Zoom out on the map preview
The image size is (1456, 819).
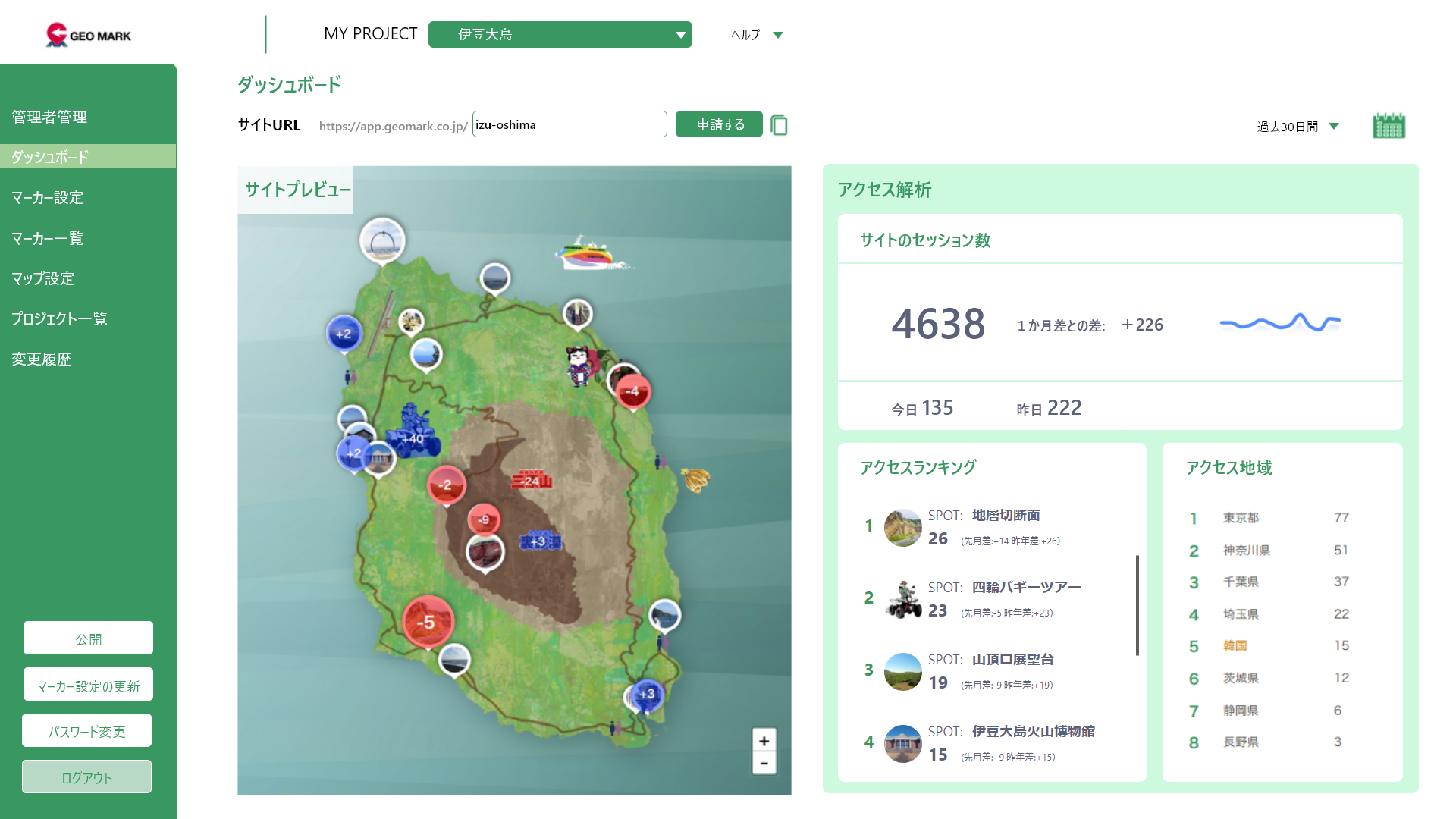(764, 764)
